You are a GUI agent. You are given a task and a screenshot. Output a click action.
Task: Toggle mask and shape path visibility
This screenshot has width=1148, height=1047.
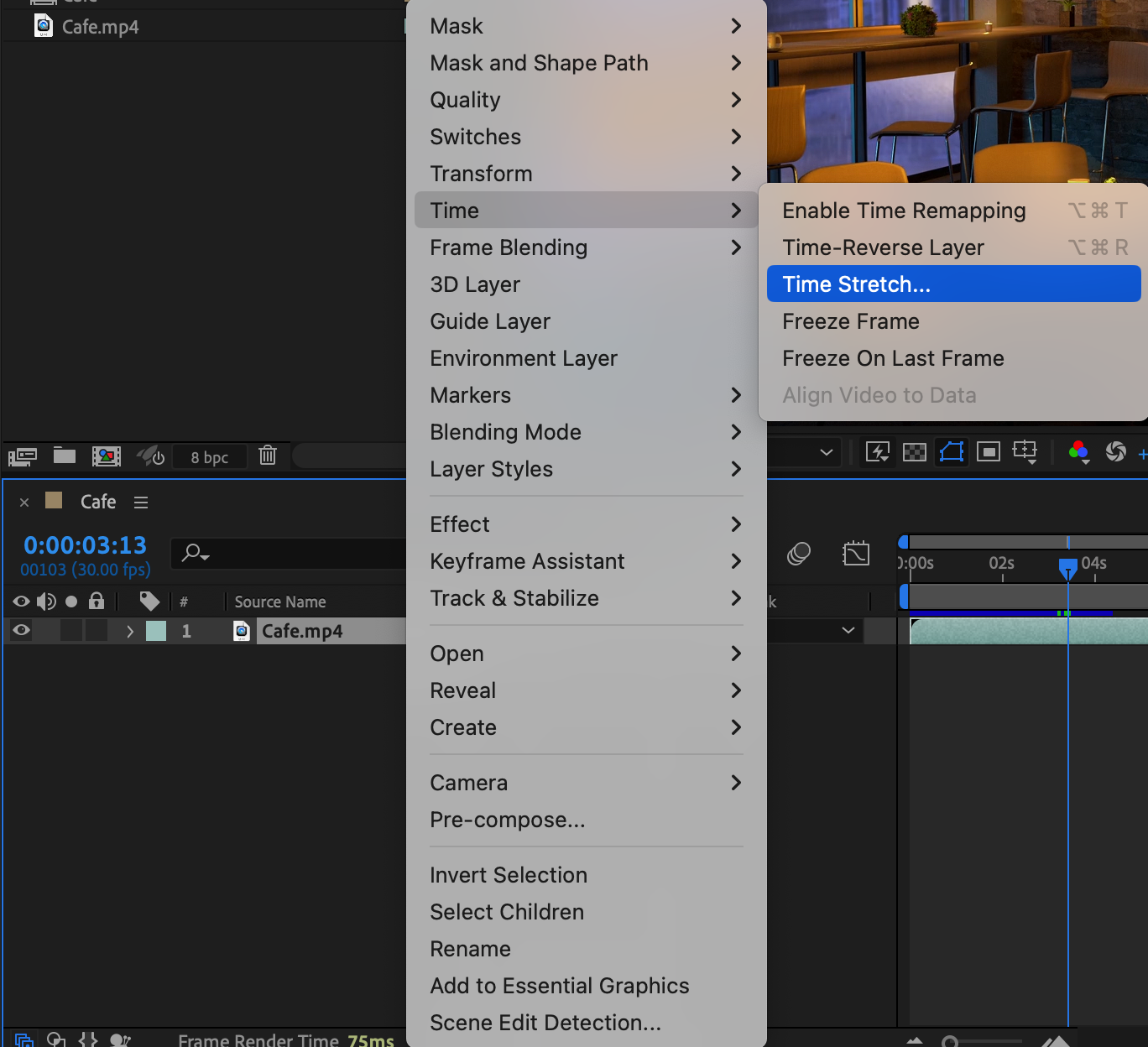click(952, 452)
